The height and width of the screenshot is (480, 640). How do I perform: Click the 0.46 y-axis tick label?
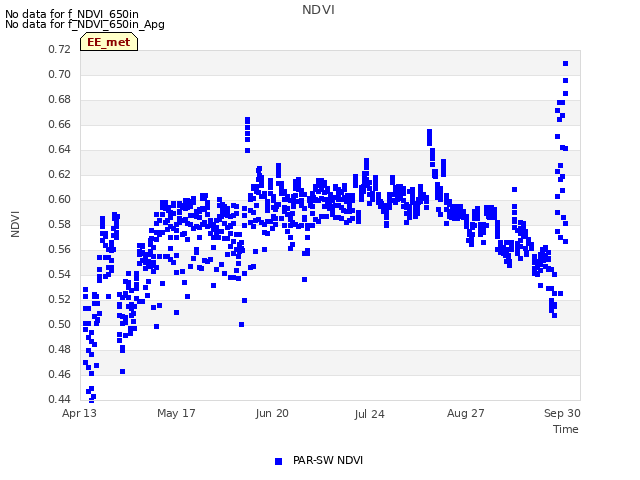(x=60, y=374)
